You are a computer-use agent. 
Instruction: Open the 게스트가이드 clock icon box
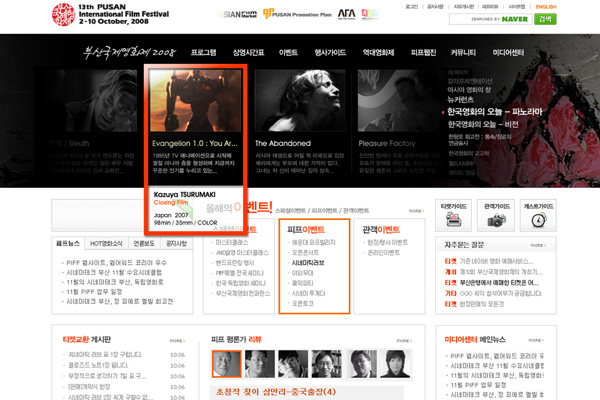(538, 215)
